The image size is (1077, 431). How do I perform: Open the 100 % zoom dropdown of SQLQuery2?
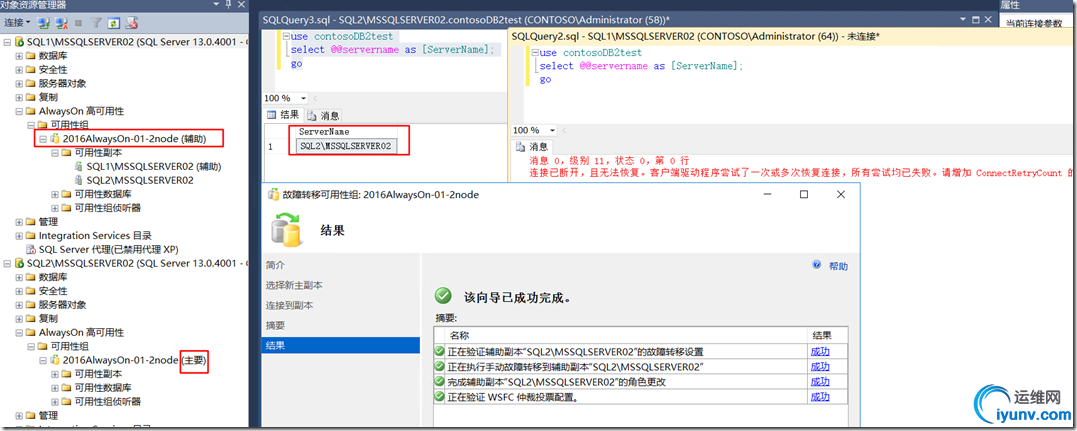click(553, 130)
